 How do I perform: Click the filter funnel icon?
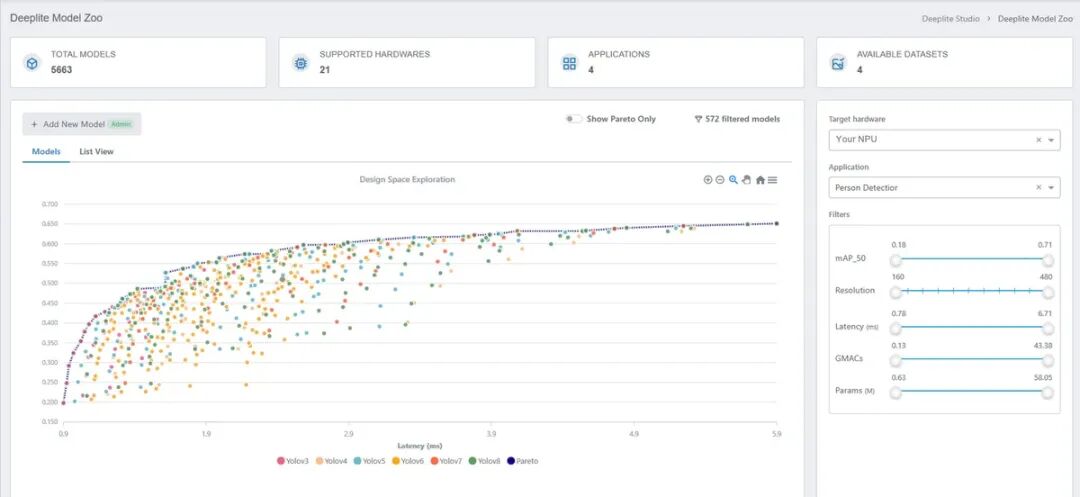[x=698, y=119]
